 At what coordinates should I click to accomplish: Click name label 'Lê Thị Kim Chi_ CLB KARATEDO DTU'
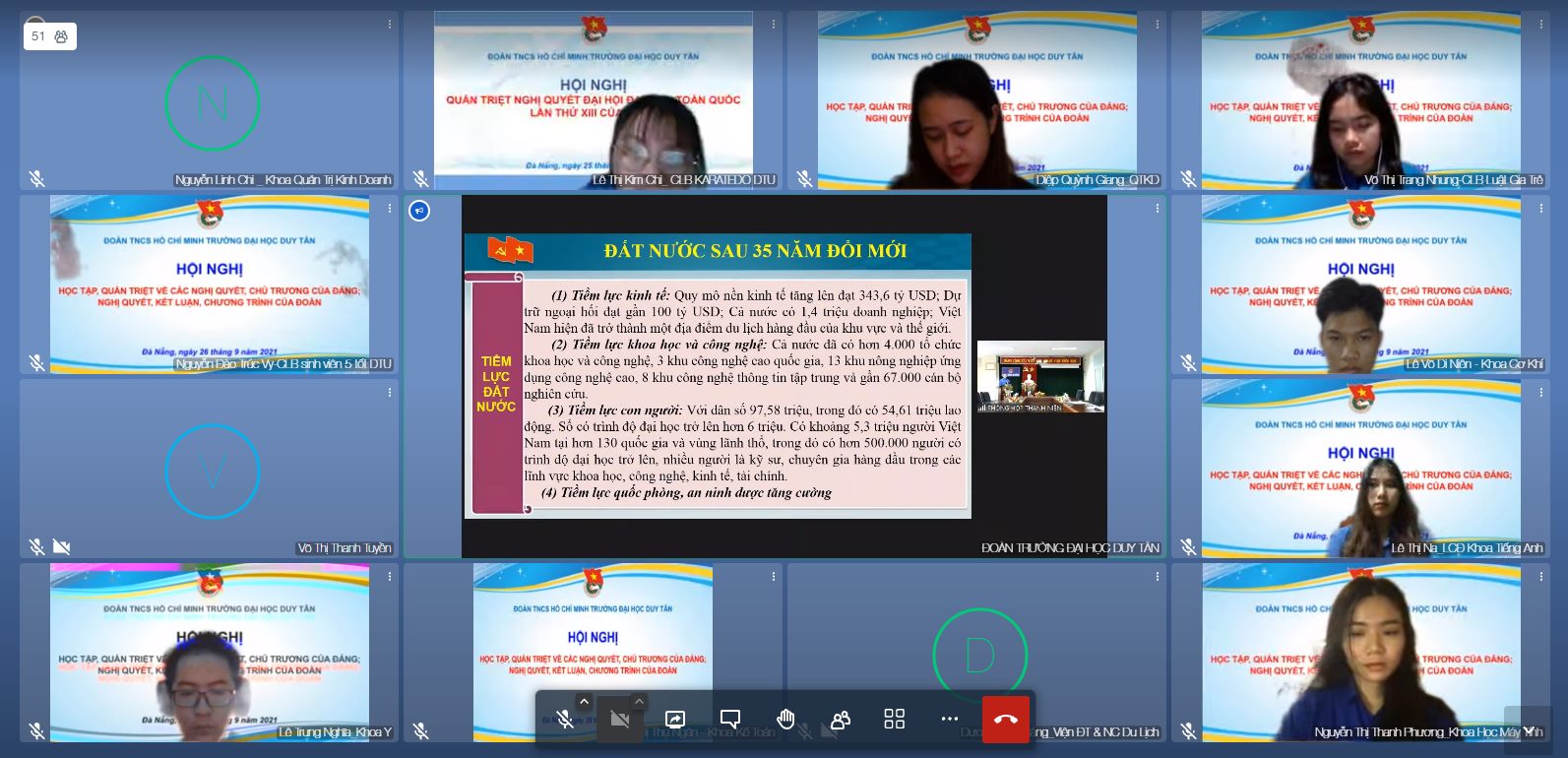click(x=684, y=180)
